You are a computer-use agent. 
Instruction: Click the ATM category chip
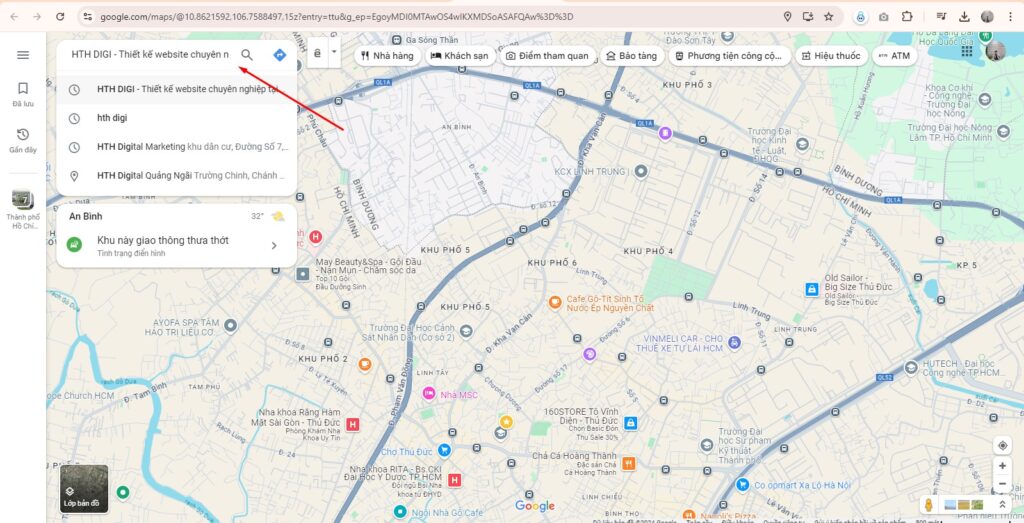pyautogui.click(x=894, y=55)
